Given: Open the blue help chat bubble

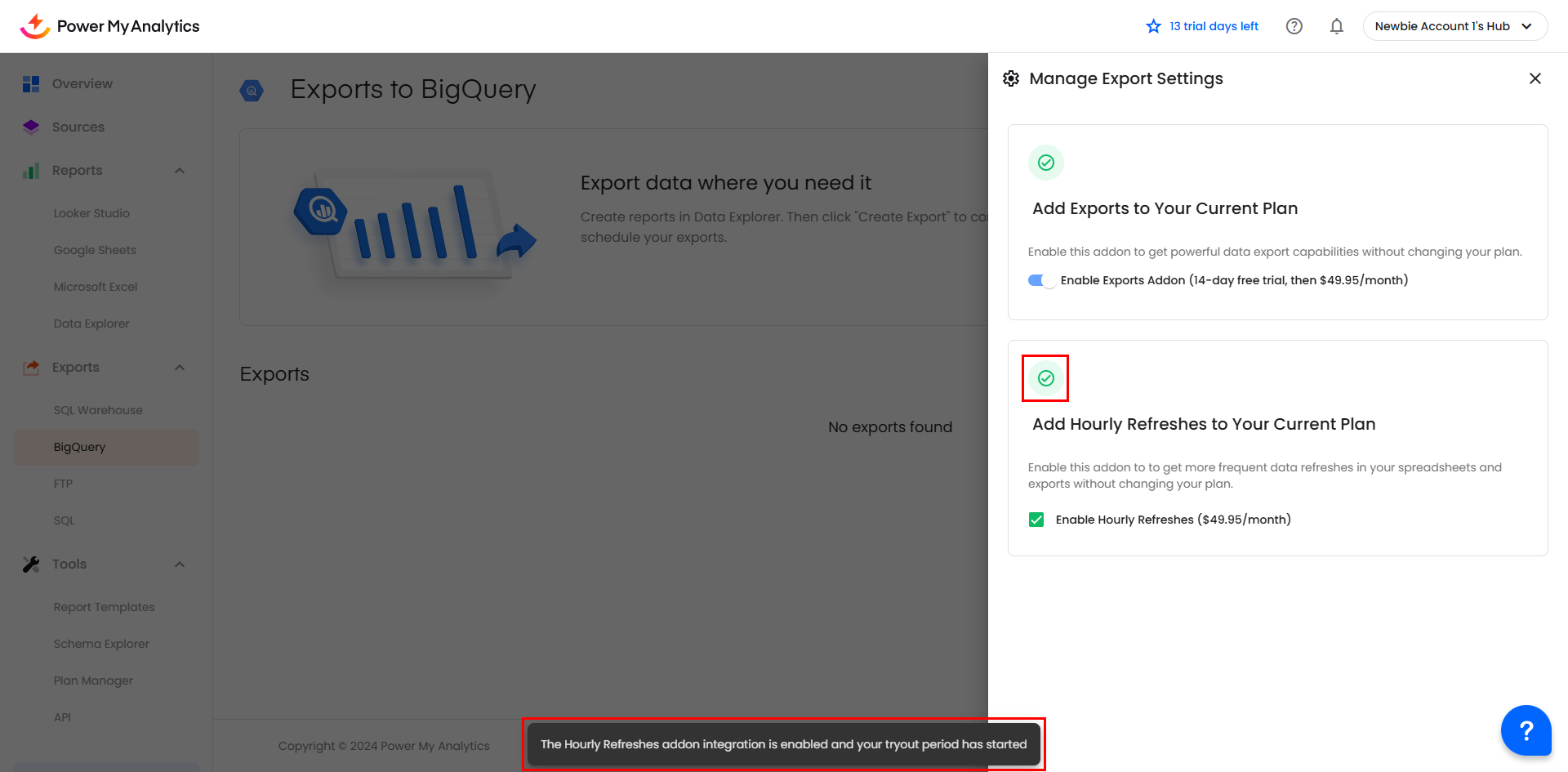Looking at the screenshot, I should 1525,730.
